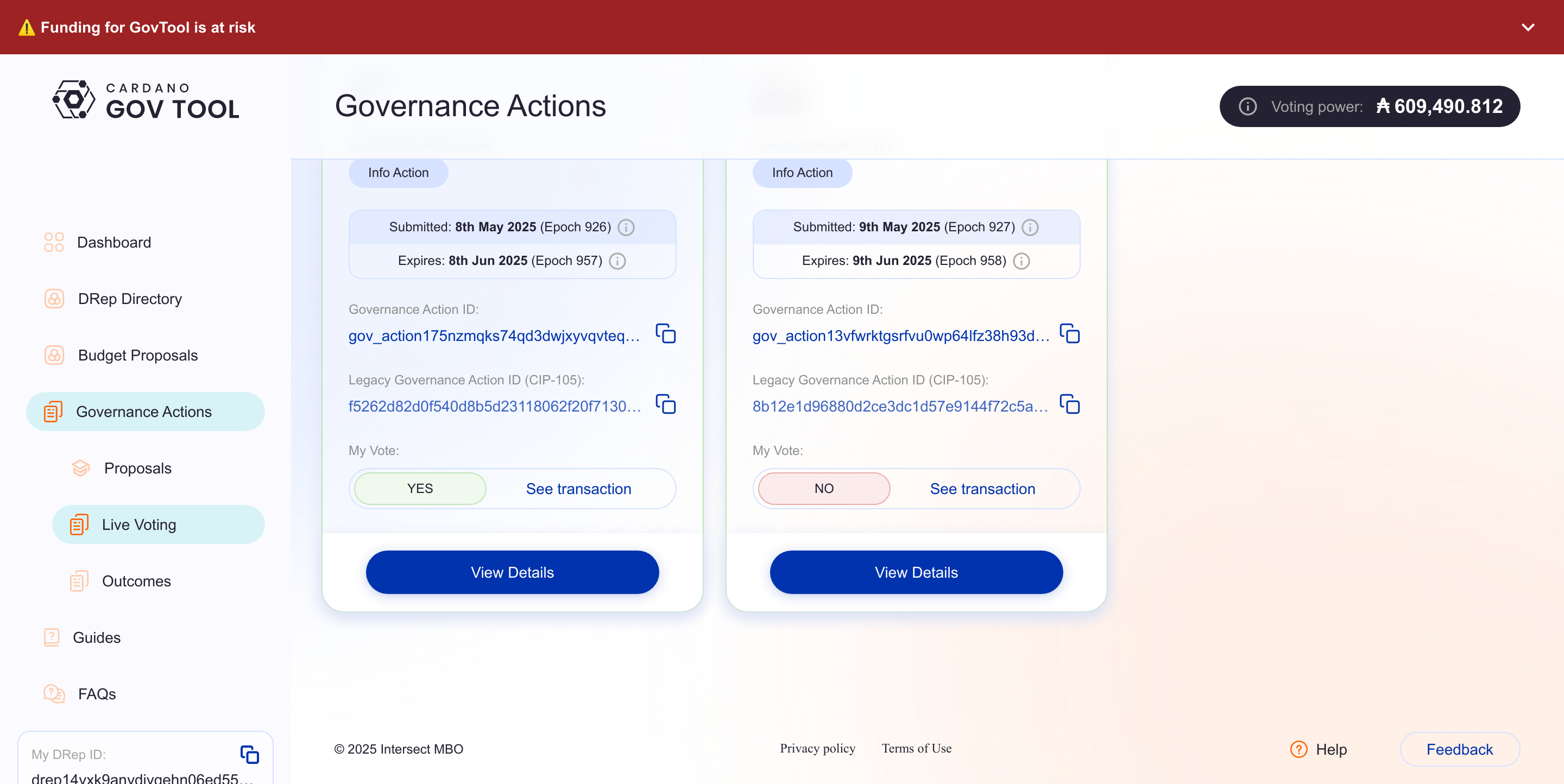Copy legacy ID starting with 8b12e1d9
The width and height of the screenshot is (1564, 784).
(x=1069, y=404)
